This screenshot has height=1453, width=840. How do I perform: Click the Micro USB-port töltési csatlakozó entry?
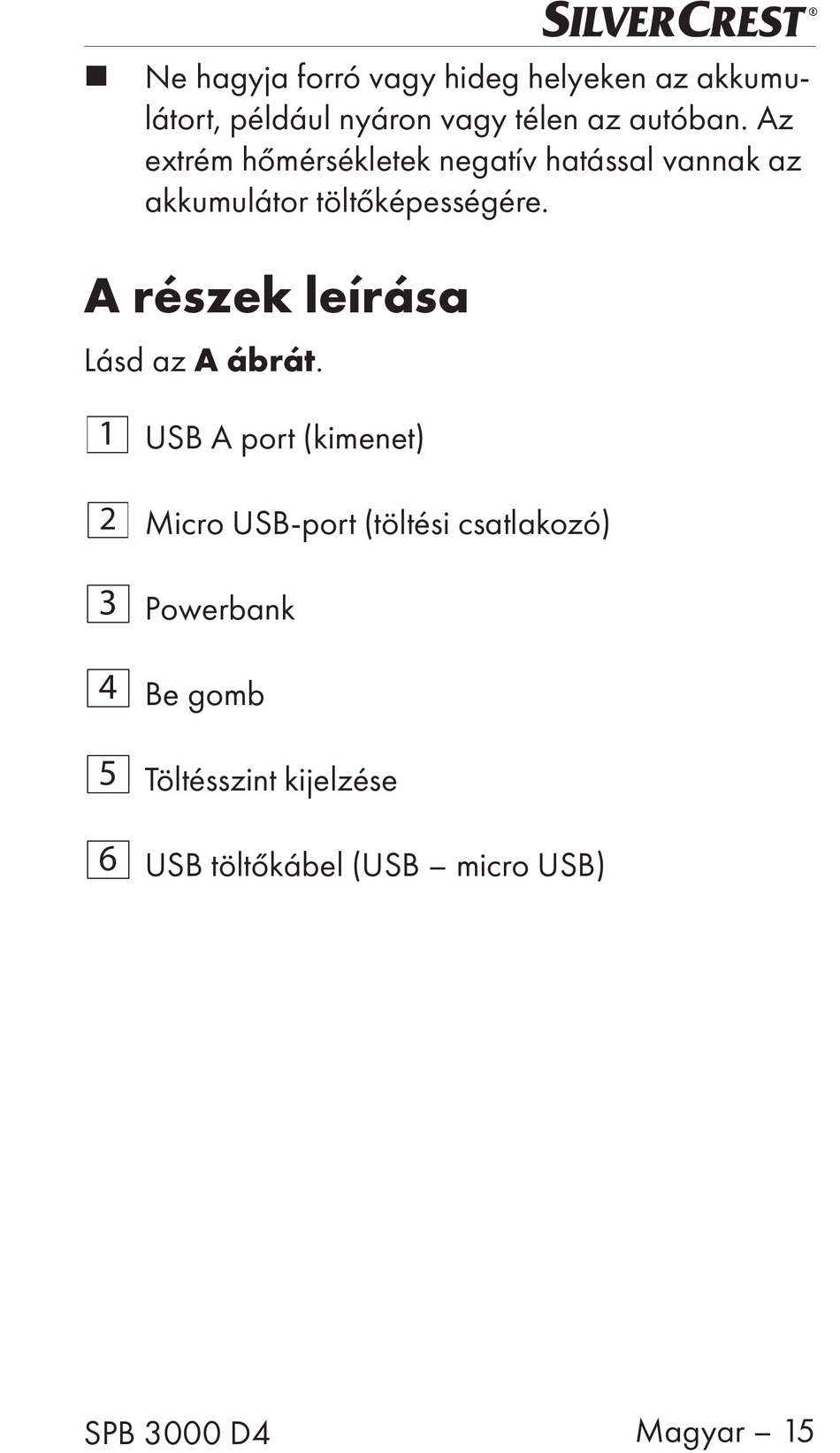[378, 524]
